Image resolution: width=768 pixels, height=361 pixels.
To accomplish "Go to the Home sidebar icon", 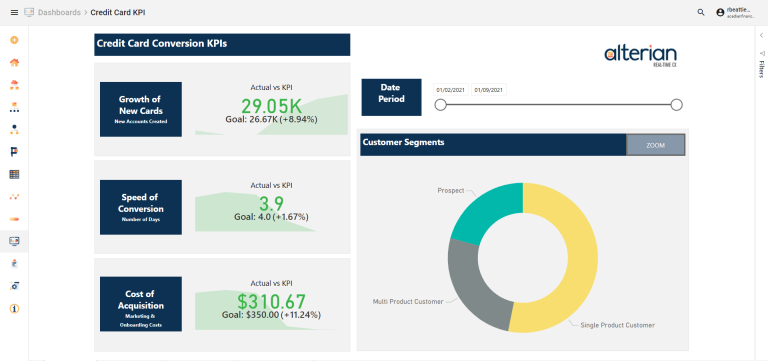I will (14, 63).
